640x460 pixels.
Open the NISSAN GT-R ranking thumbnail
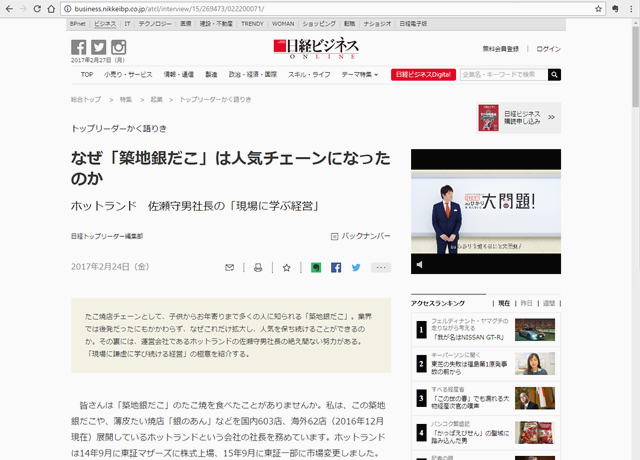[x=535, y=329]
